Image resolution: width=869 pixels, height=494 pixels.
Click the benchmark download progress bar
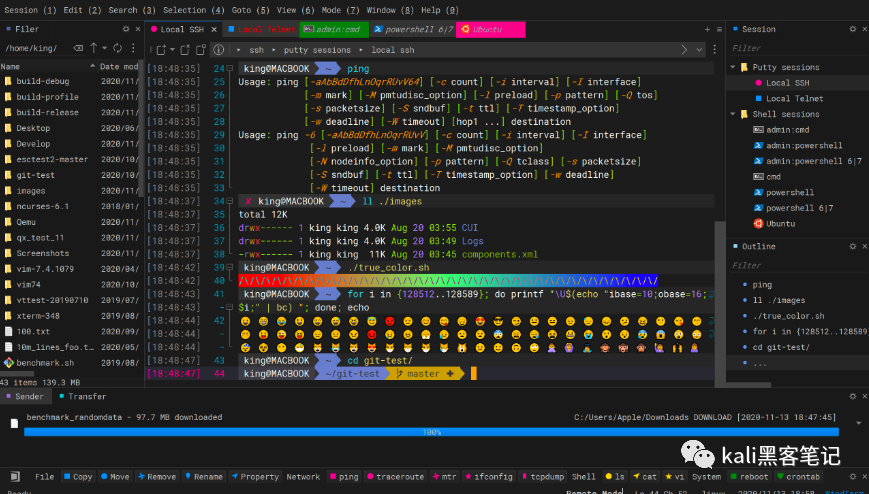tap(432, 432)
